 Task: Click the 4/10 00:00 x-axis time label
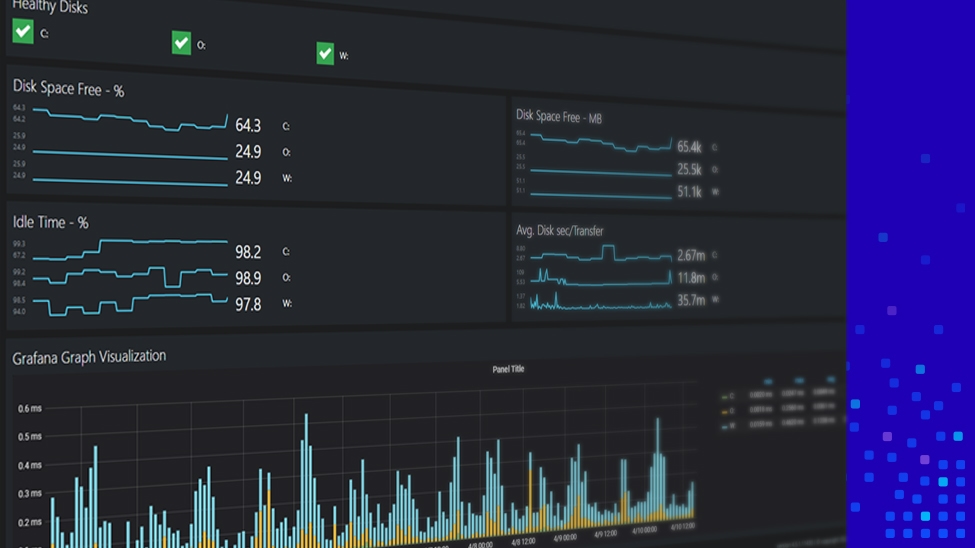[645, 530]
